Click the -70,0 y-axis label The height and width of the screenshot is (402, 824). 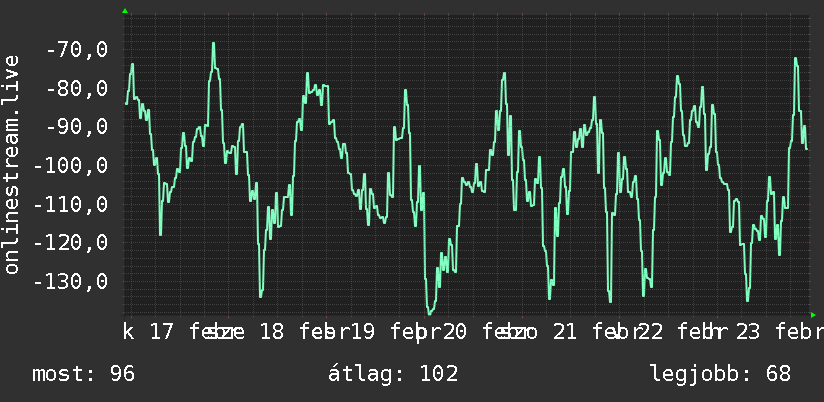[x=77, y=50]
